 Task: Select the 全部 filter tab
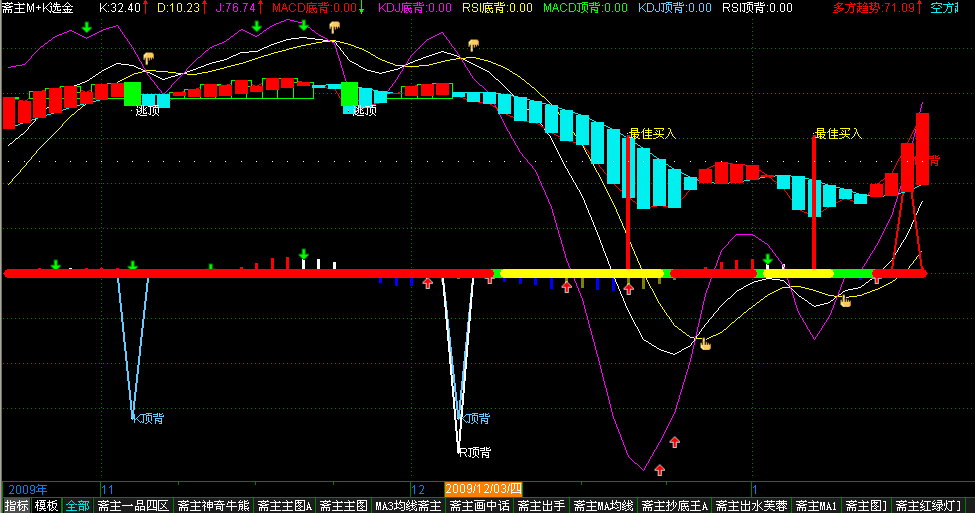[x=77, y=506]
